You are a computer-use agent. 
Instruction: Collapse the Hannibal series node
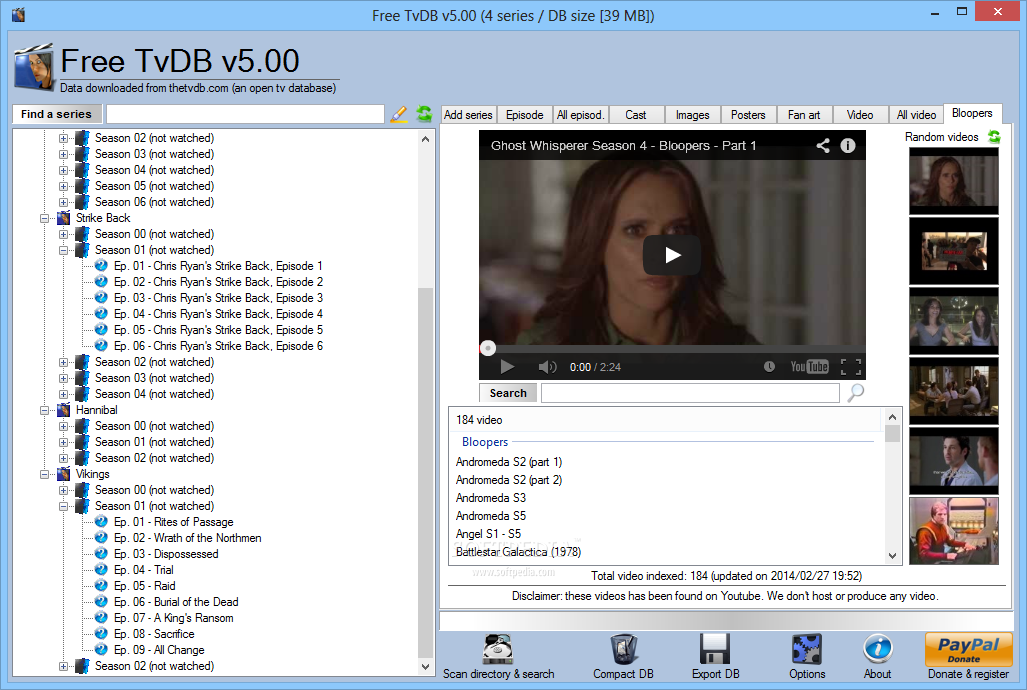pos(45,410)
